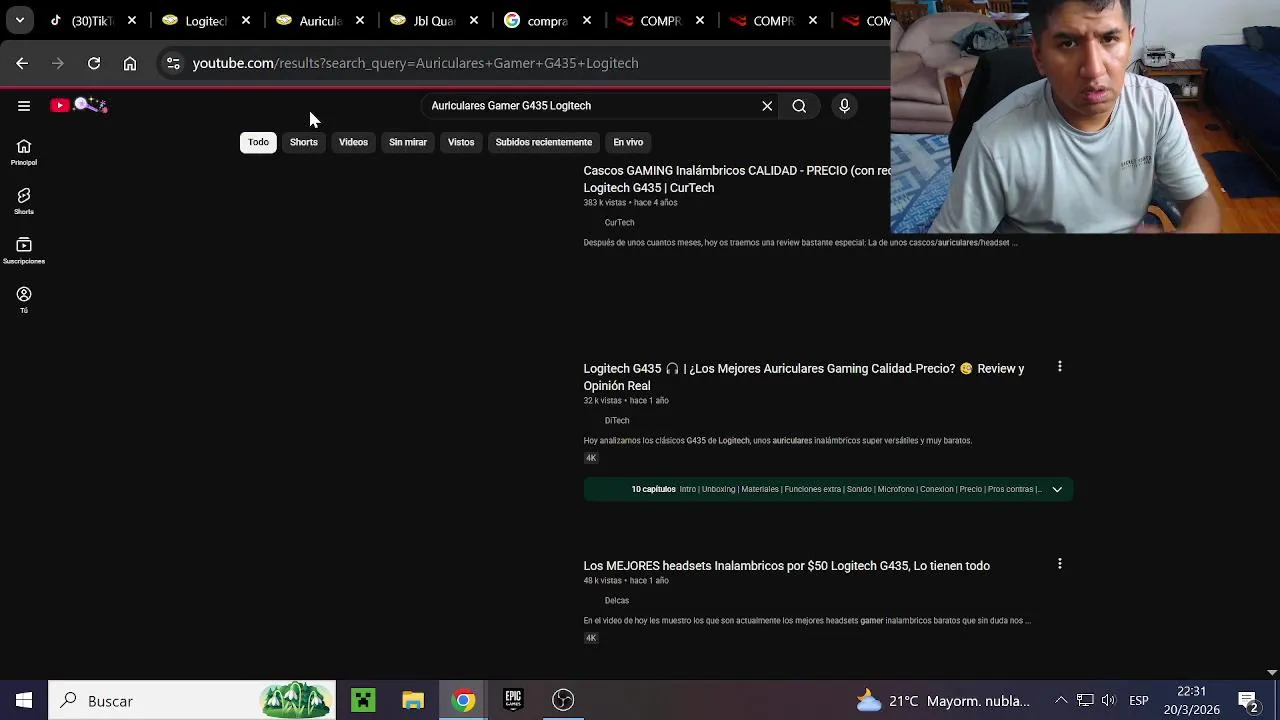The image size is (1280, 720).
Task: Expand the 10 capítulos chevron
Action: [x=1057, y=489]
